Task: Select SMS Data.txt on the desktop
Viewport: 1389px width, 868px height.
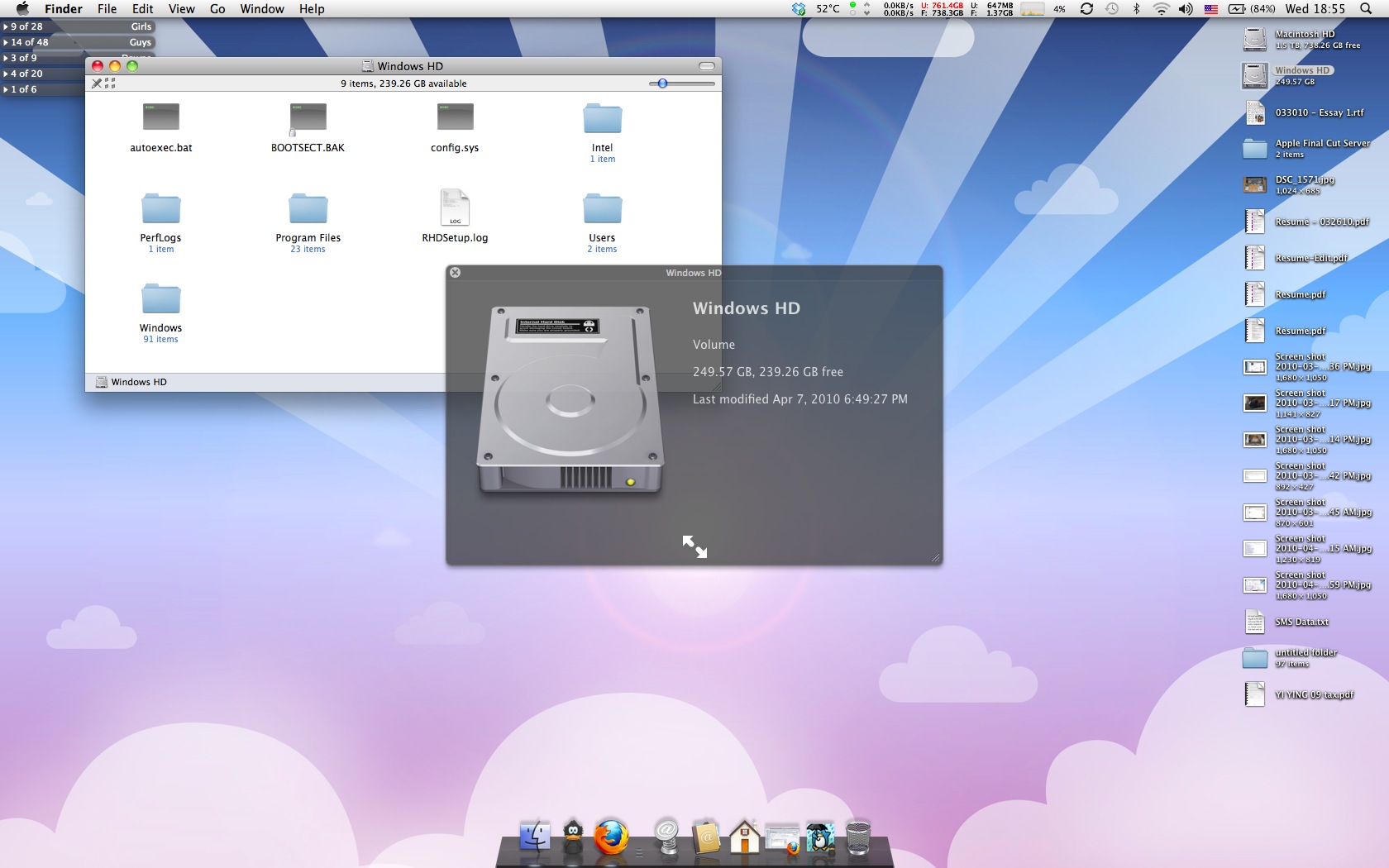Action: 1255,622
